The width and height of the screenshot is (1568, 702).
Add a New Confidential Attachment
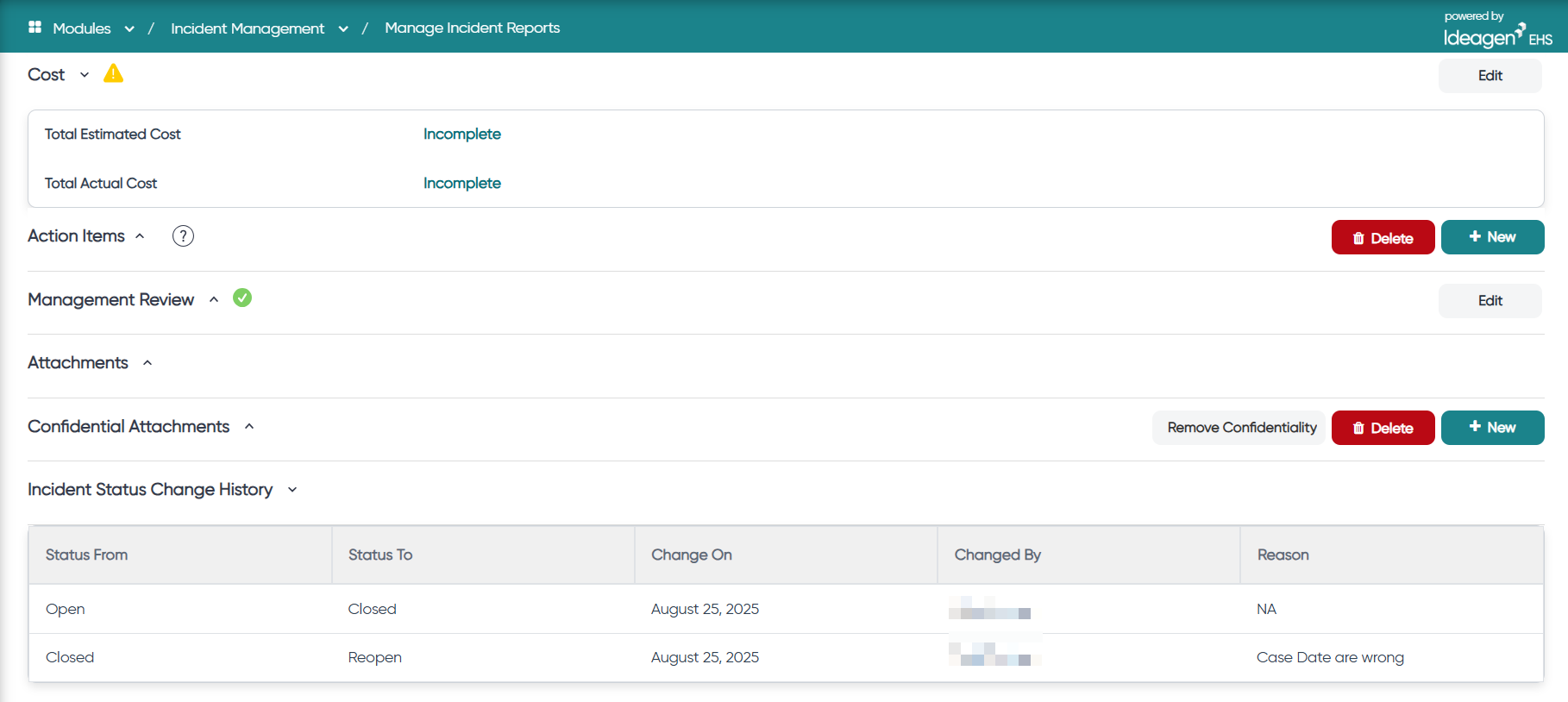(x=1493, y=428)
